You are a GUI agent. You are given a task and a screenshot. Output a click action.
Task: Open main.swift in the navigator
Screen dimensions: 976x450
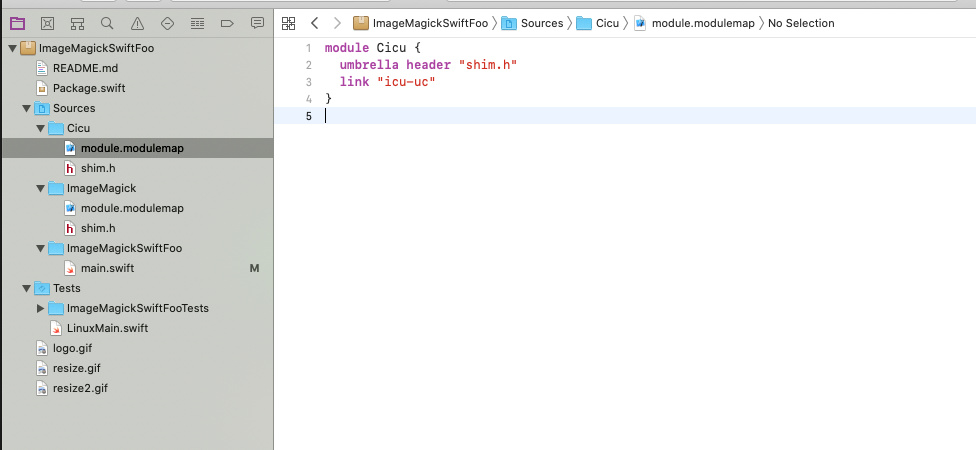[107, 268]
